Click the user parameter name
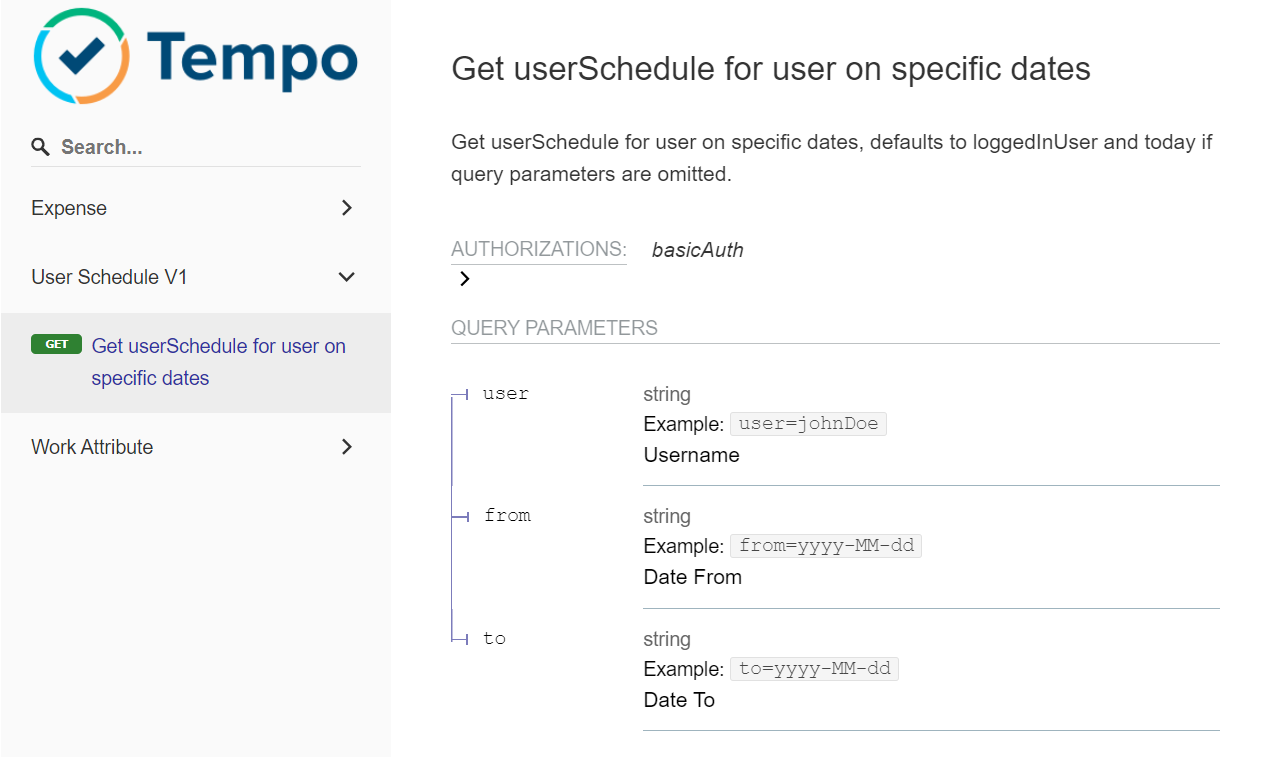 click(x=505, y=394)
